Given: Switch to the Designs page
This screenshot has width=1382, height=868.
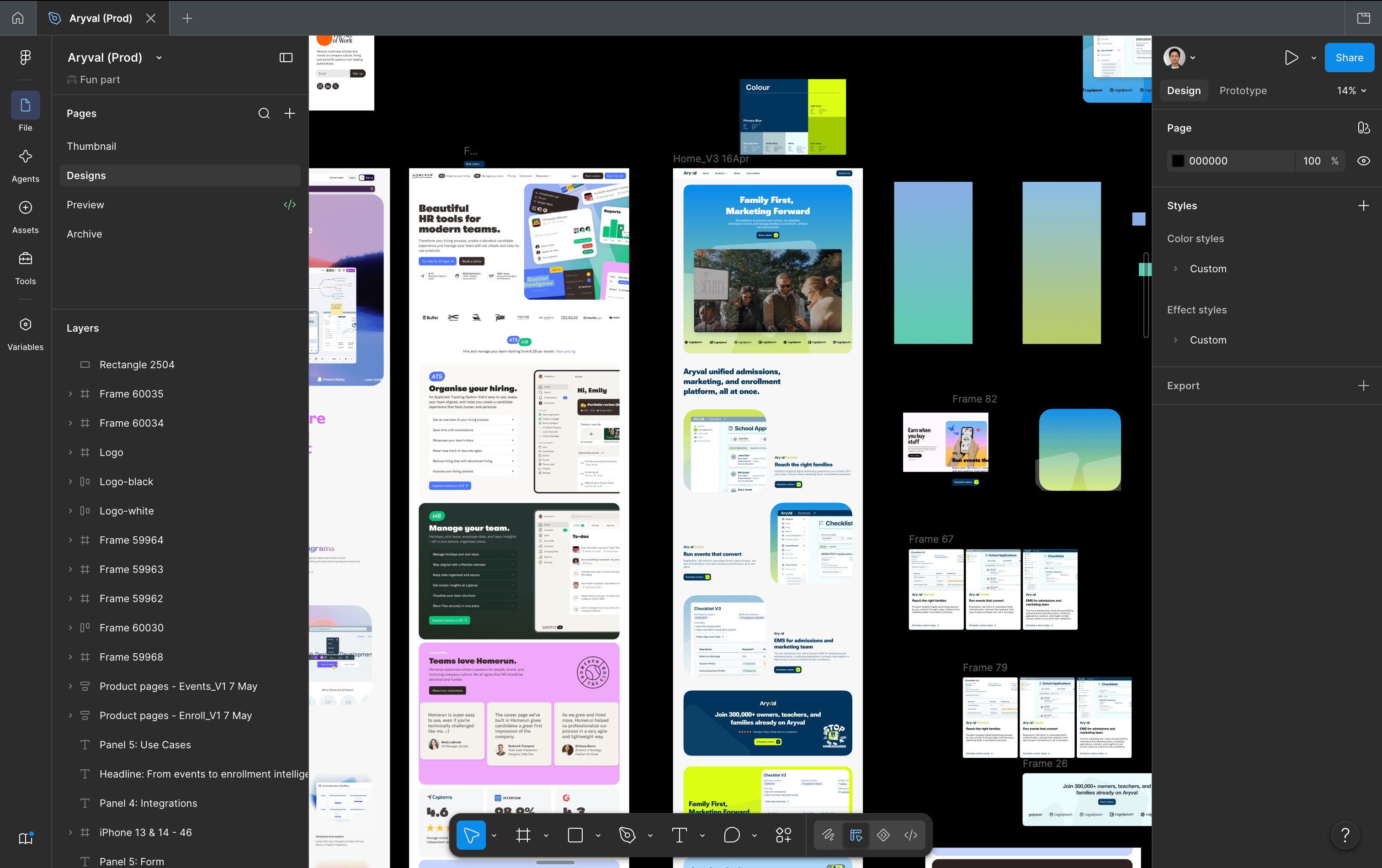Looking at the screenshot, I should click(180, 175).
